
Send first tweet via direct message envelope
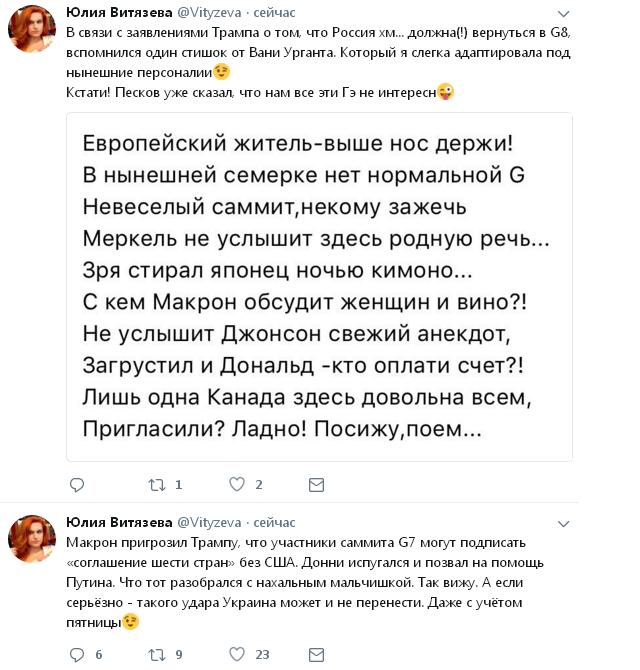click(x=316, y=485)
